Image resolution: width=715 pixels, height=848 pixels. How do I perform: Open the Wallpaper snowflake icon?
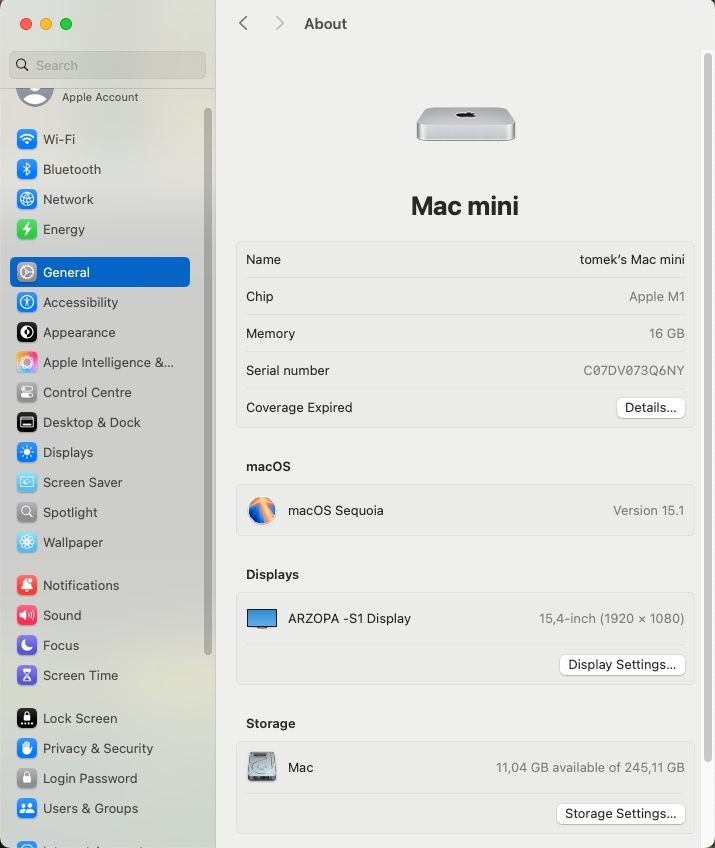[x=27, y=542]
